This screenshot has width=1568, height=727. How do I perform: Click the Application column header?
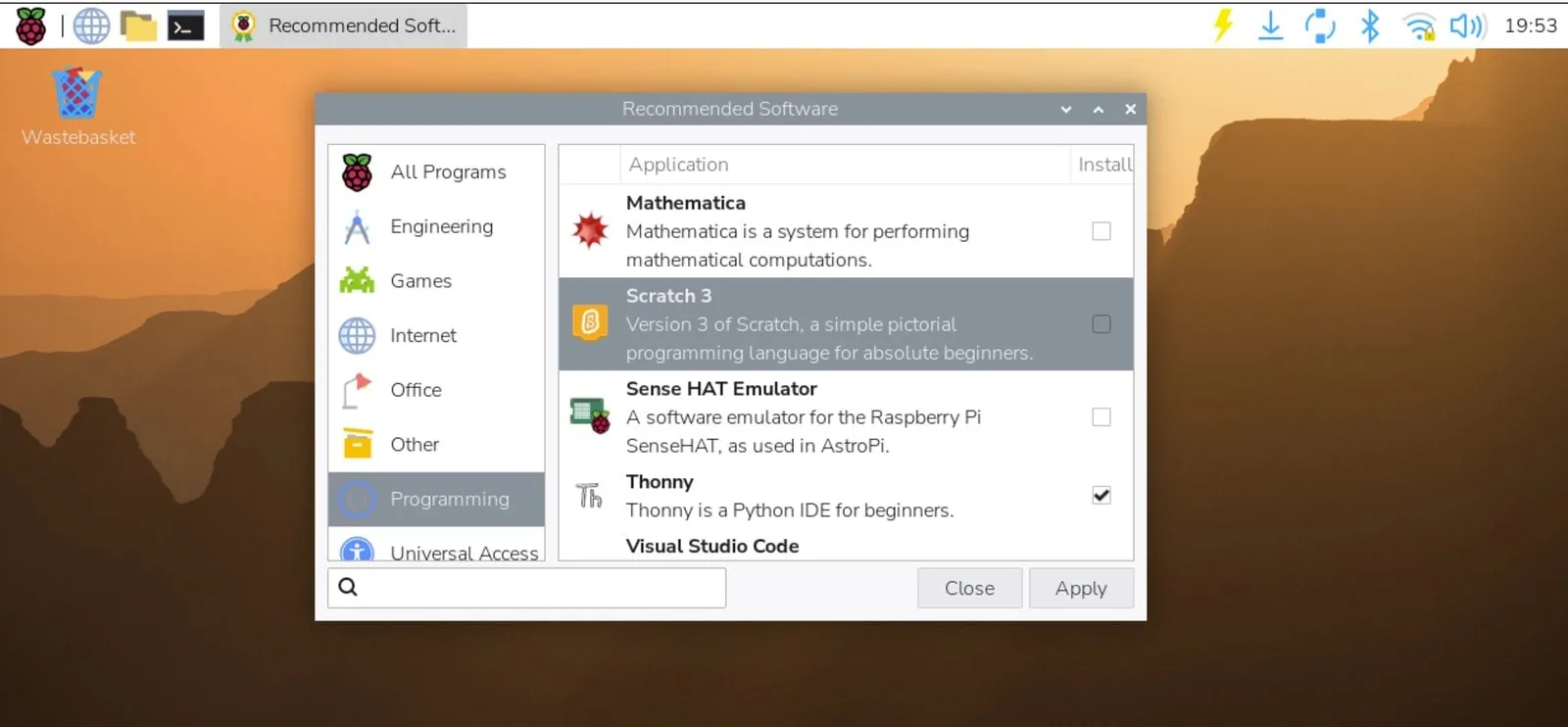845,165
